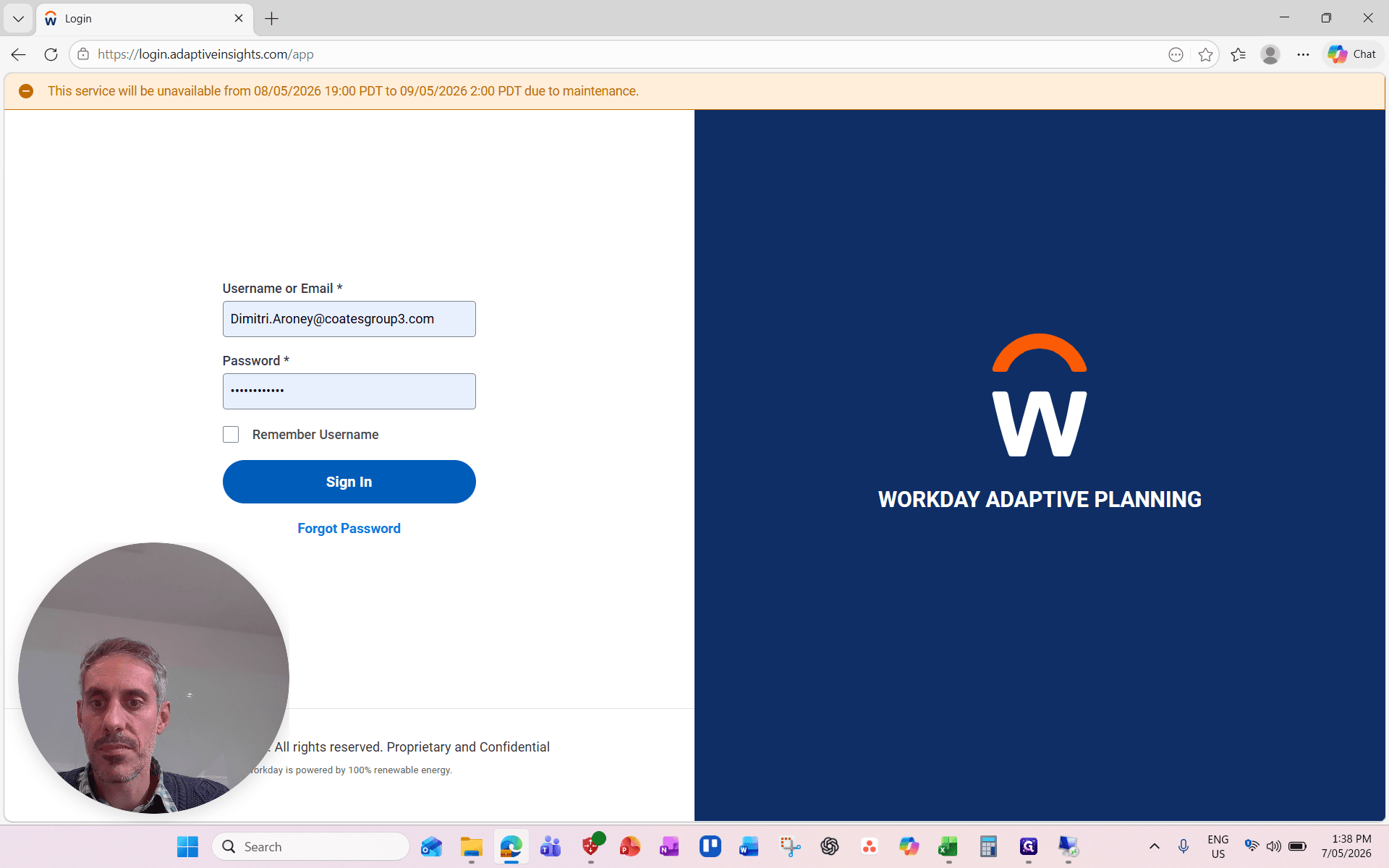Open the ENG US language switcher
The image size is (1389, 868).
click(x=1218, y=846)
